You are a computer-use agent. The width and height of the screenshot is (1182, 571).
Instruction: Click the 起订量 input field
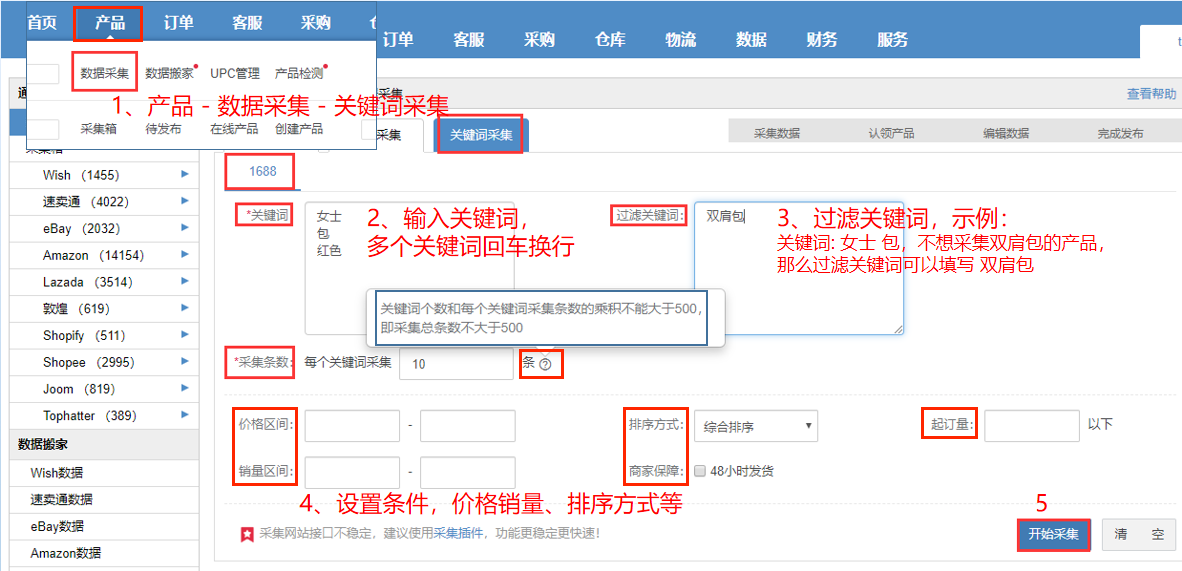(1031, 425)
